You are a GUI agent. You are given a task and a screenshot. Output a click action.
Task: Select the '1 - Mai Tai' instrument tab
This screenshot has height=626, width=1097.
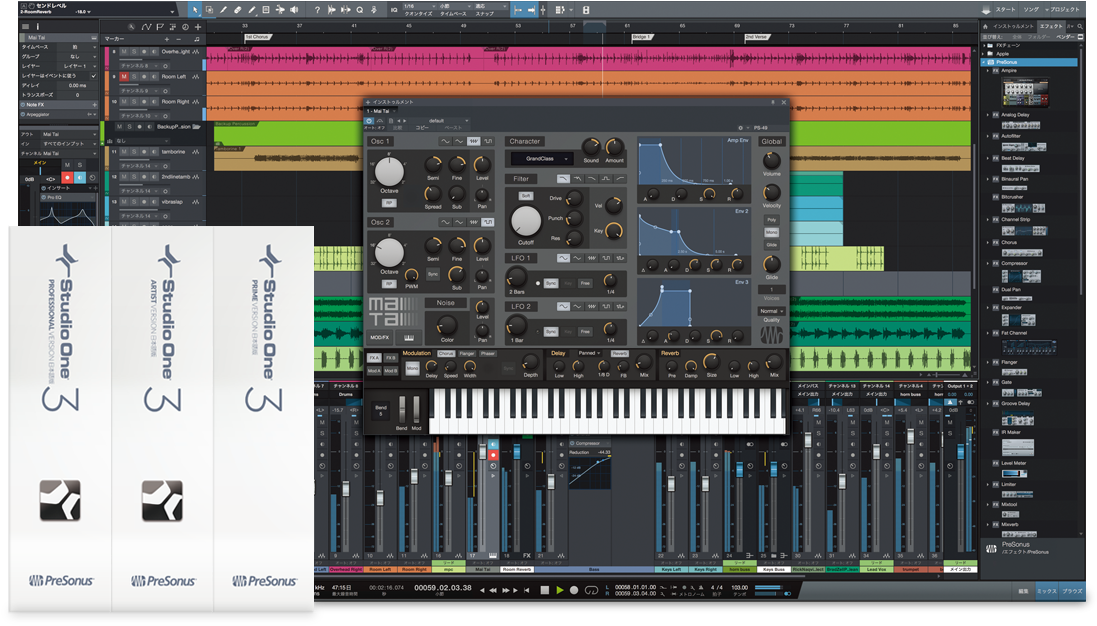381,111
